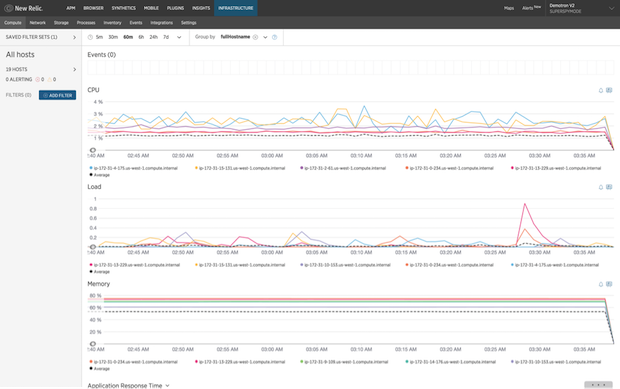Open the APM product tab
The image size is (620, 389).
click(71, 8)
